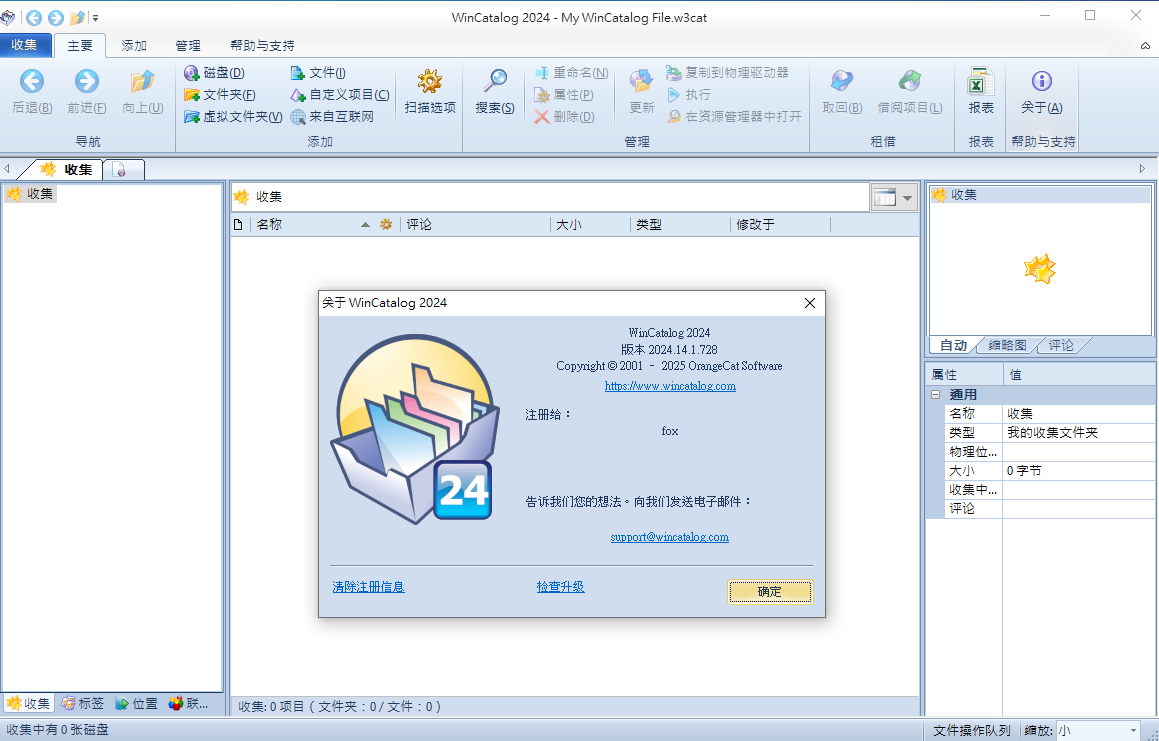
Task: Switch to 位置 tab in left panel
Action: coord(137,703)
